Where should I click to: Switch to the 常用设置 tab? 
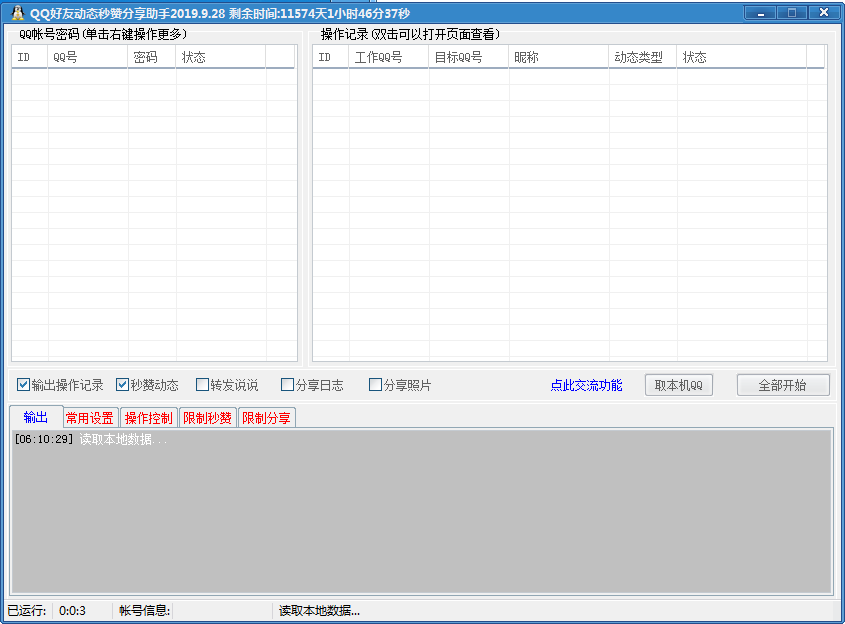pyautogui.click(x=90, y=418)
